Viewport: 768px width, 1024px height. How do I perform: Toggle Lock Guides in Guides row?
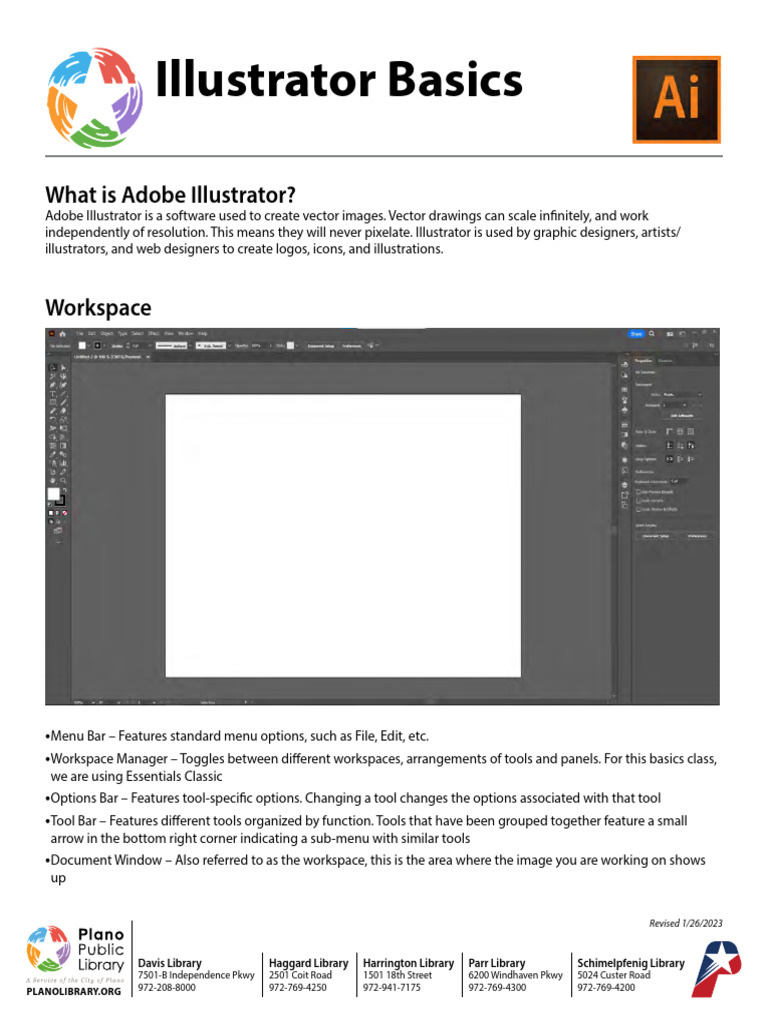pos(680,445)
